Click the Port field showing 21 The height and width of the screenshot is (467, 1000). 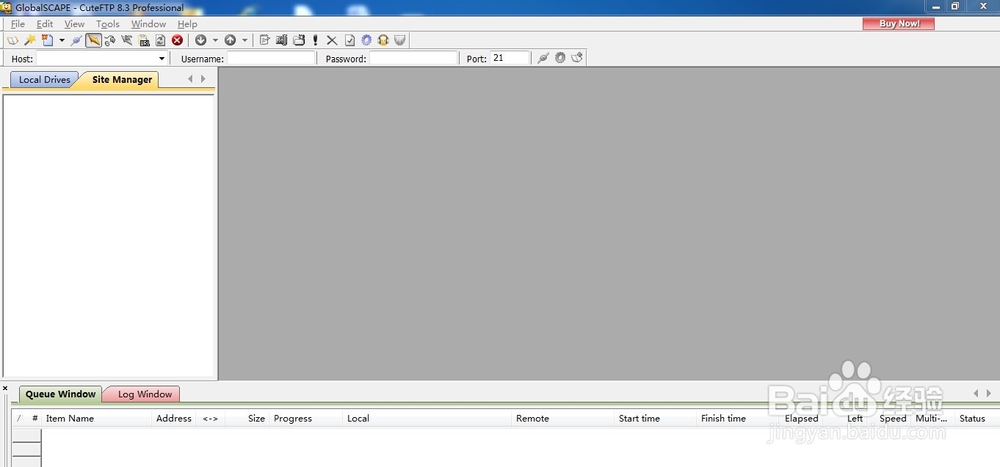point(510,58)
